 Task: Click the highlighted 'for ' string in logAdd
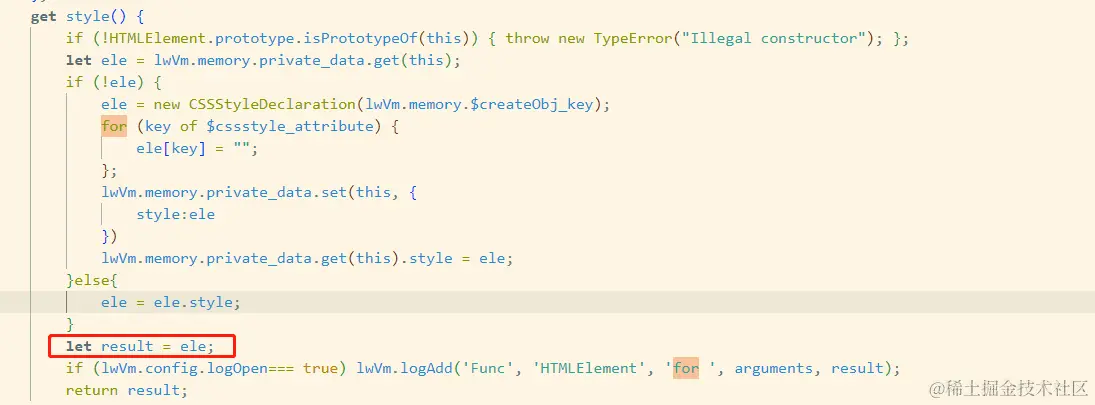(691, 368)
